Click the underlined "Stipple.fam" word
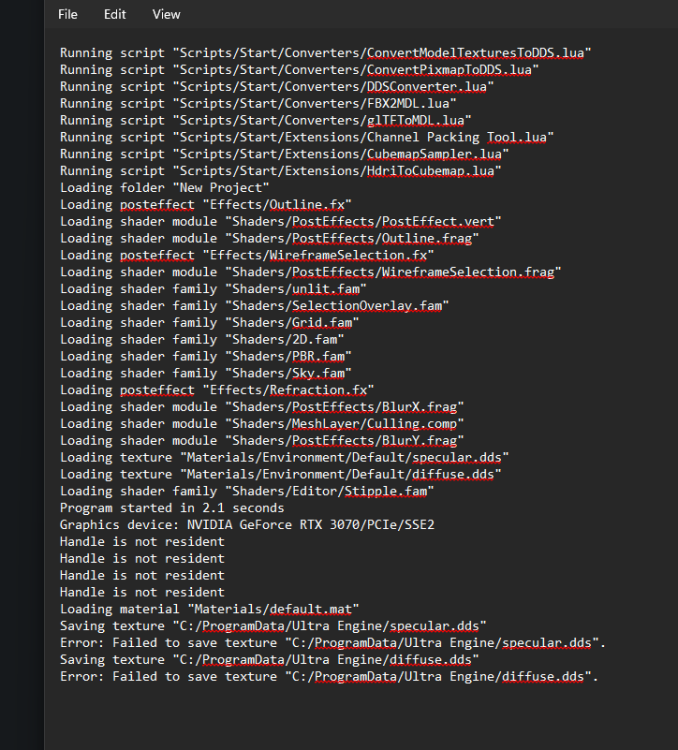Screen dimensions: 678x750 click(384, 491)
